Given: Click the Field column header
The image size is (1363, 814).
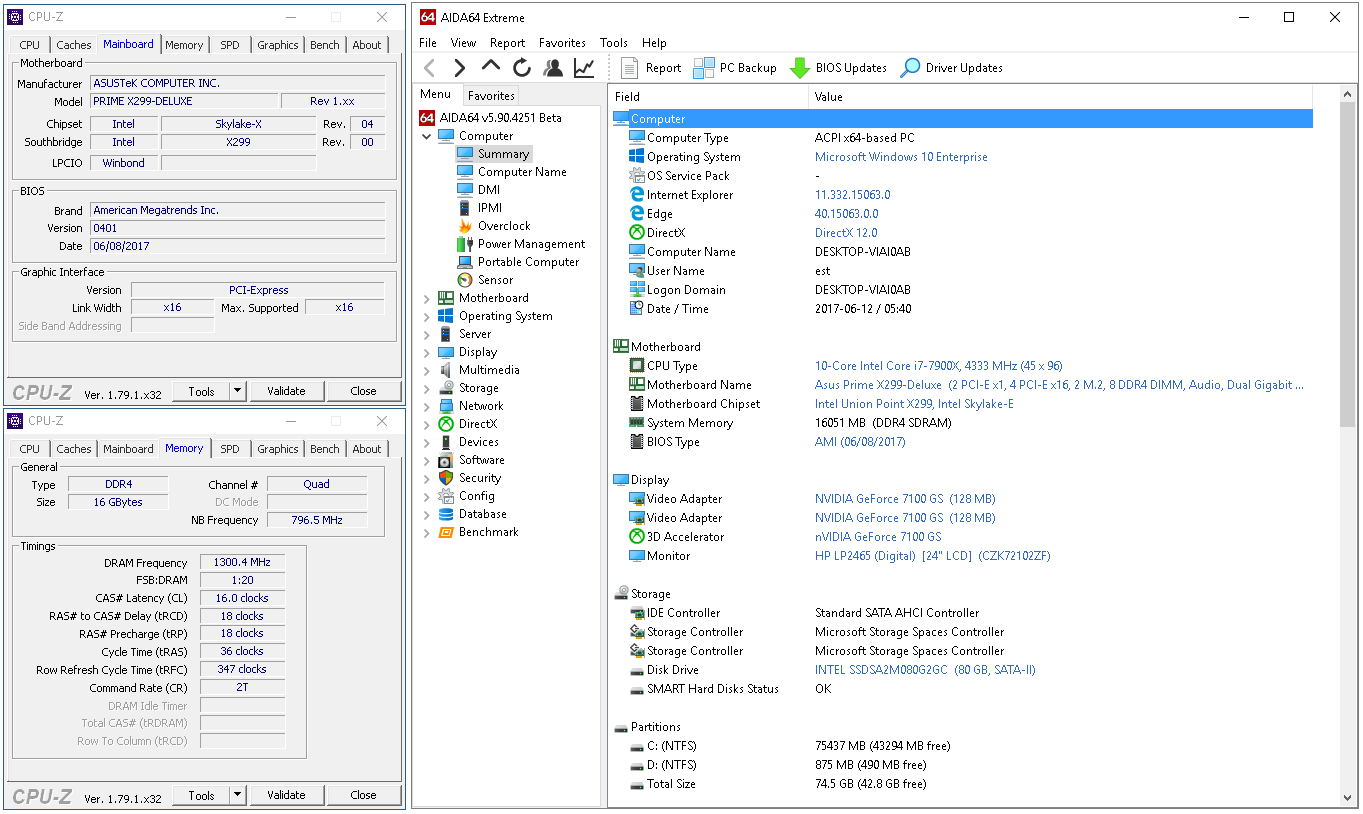Looking at the screenshot, I should click(x=709, y=97).
